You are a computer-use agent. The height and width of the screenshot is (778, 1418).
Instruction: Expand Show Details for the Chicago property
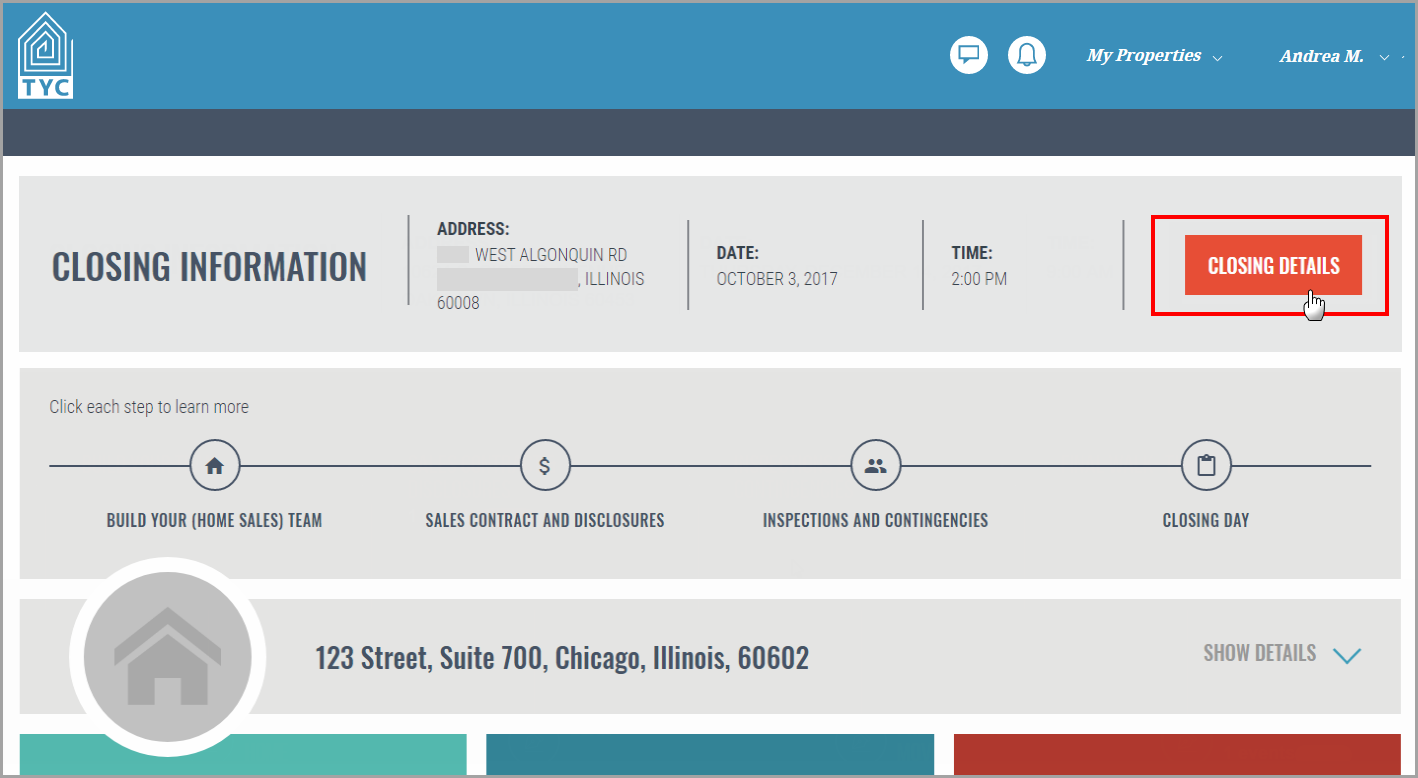[x=1283, y=653]
